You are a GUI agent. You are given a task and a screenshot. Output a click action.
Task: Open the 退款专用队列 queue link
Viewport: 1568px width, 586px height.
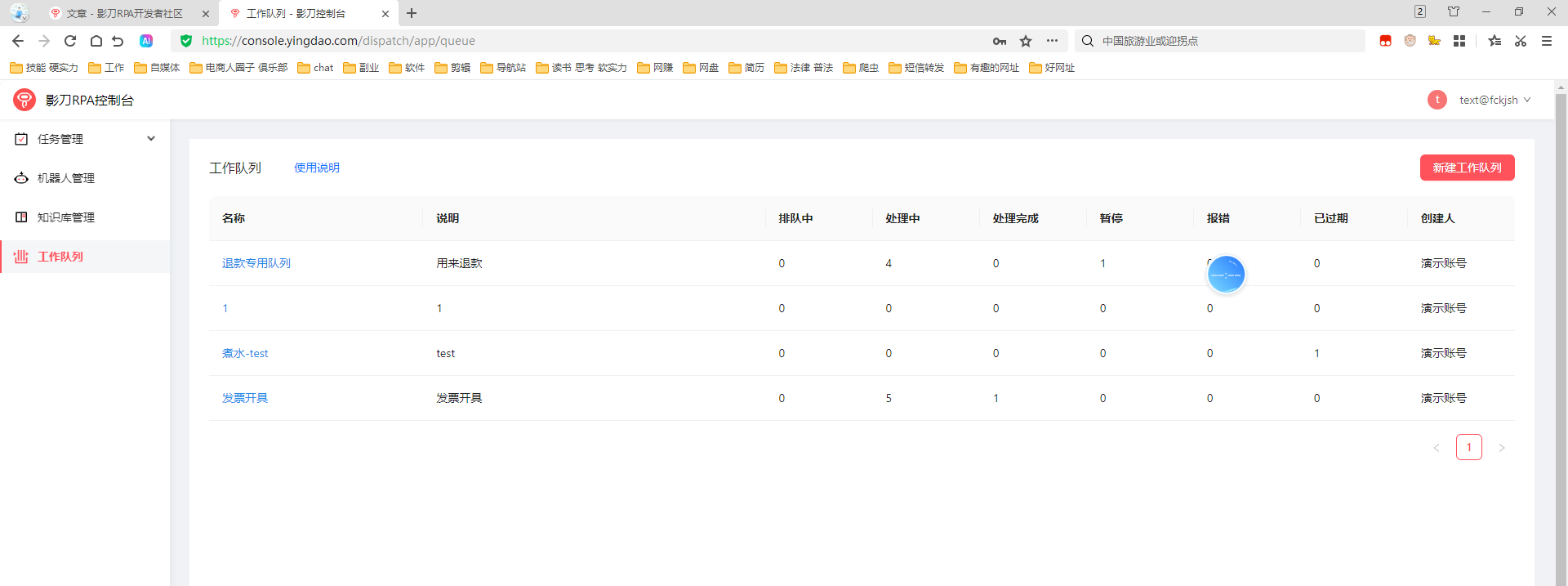256,263
